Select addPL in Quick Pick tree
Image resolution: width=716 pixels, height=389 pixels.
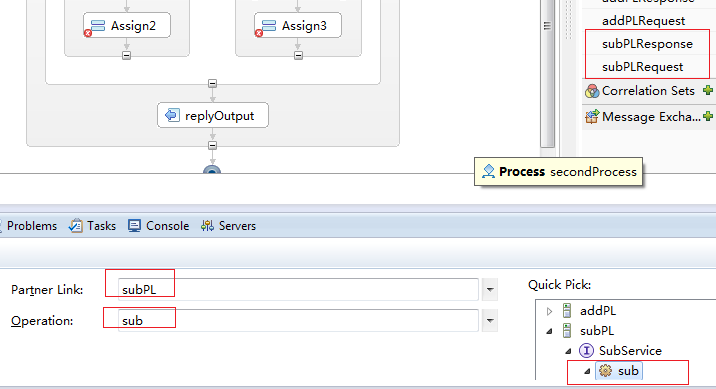(598, 311)
